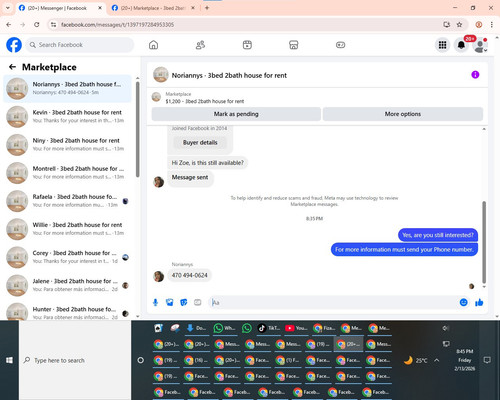Open the notifications bell
Screen dimensions: 500x400
[x=461, y=45]
